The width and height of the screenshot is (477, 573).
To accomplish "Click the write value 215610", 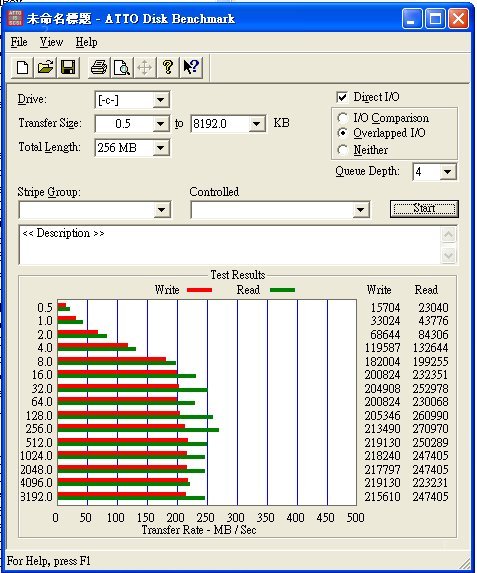I will pos(382,497).
